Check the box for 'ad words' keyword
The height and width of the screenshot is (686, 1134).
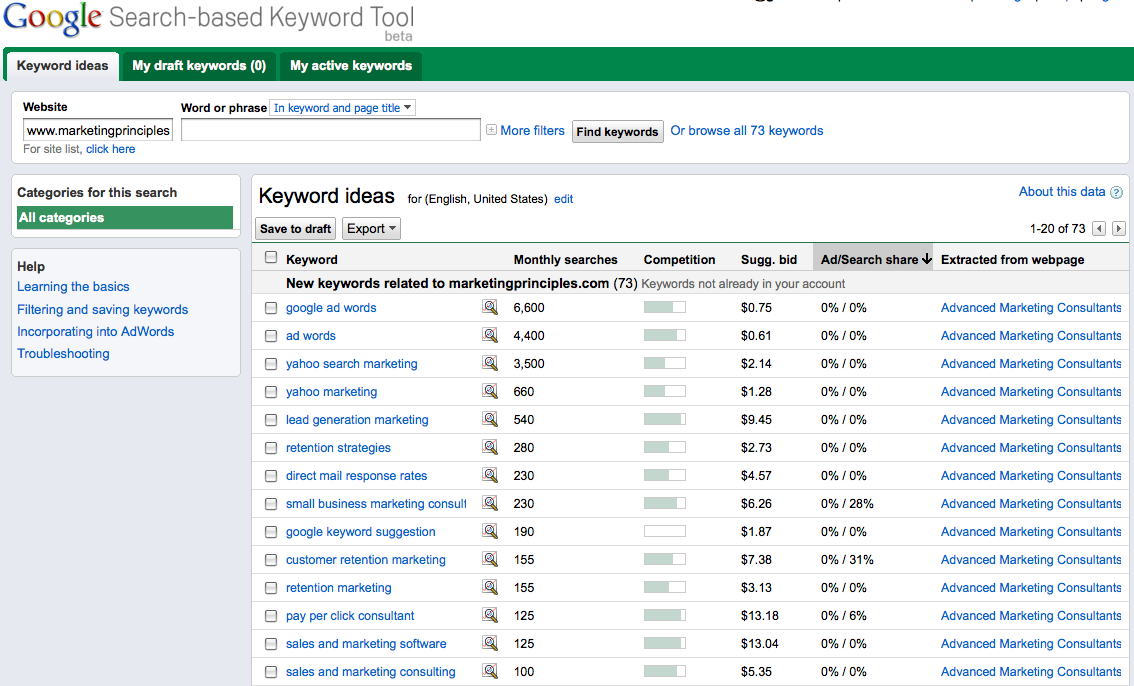[271, 336]
